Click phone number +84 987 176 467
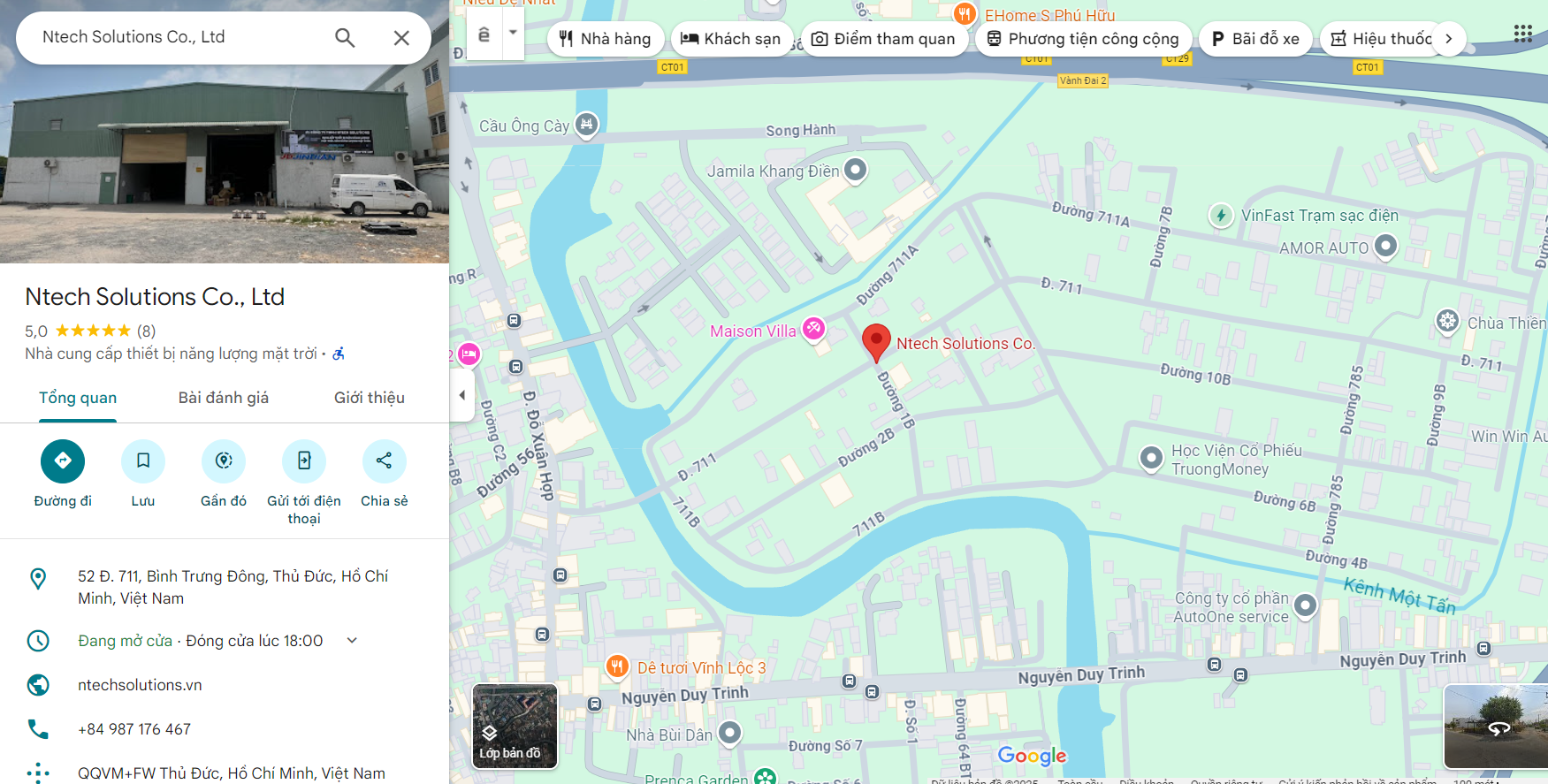This screenshot has height=784, width=1548. point(134,729)
